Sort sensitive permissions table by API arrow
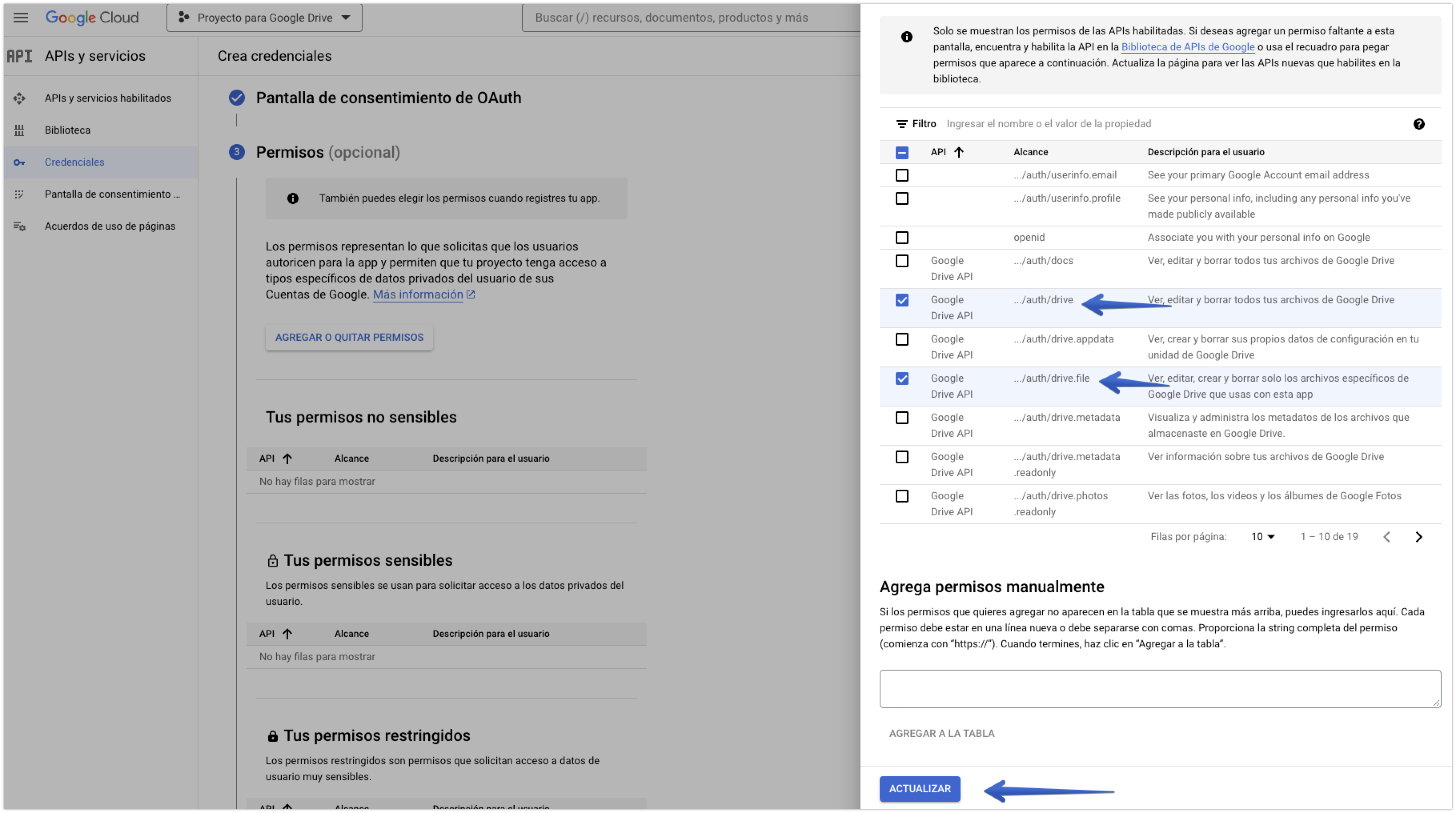This screenshot has height=813, width=1456. click(287, 634)
